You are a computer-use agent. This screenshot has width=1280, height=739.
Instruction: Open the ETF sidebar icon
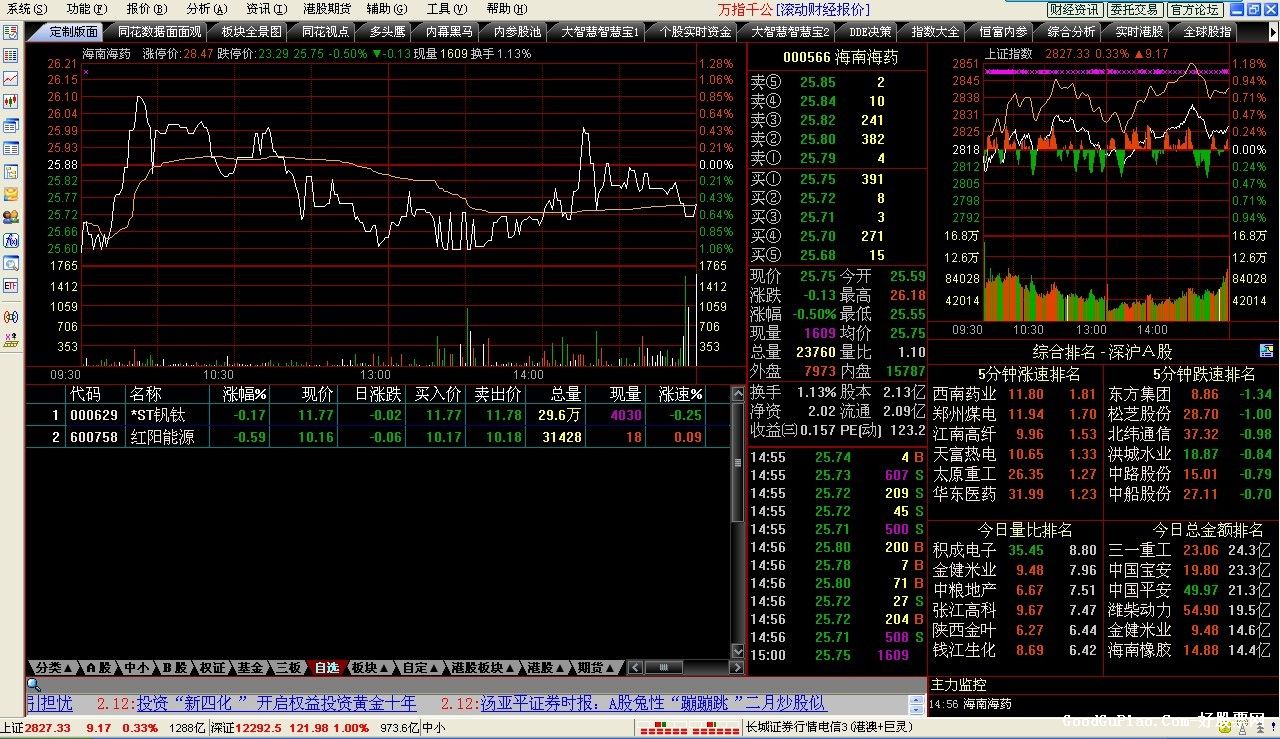point(11,286)
